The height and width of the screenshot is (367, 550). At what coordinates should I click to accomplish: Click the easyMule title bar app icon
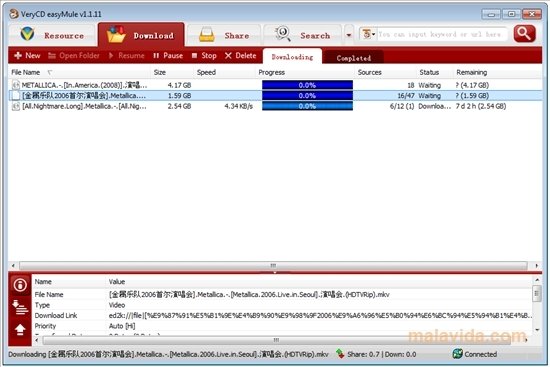click(x=14, y=14)
